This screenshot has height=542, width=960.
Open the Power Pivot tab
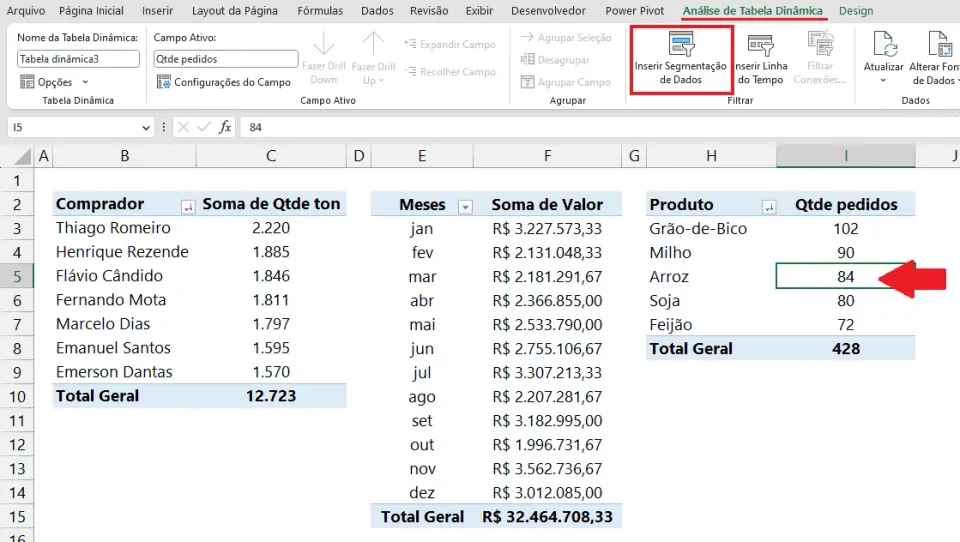tap(634, 10)
